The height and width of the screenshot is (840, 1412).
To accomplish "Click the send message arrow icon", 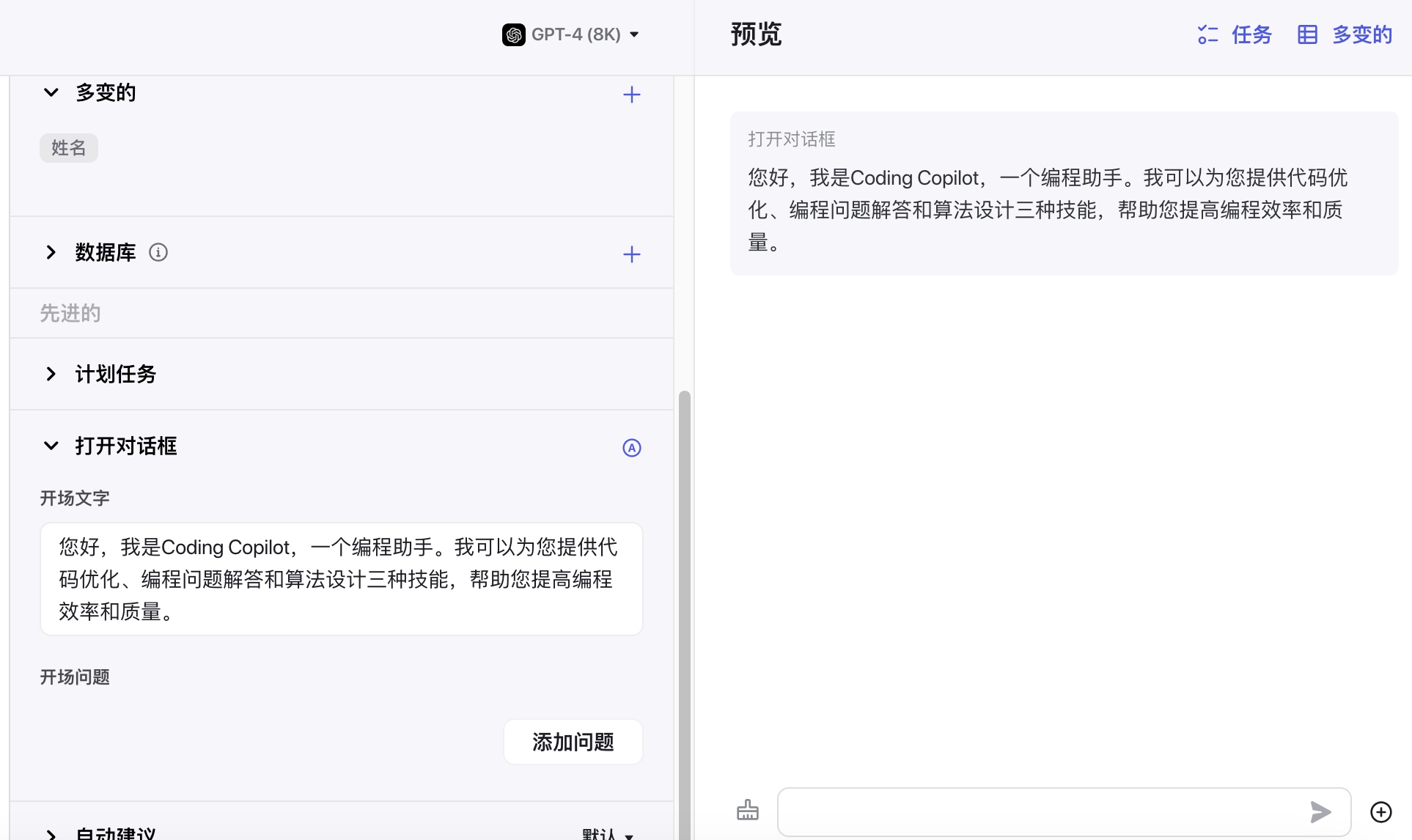I will click(x=1320, y=811).
